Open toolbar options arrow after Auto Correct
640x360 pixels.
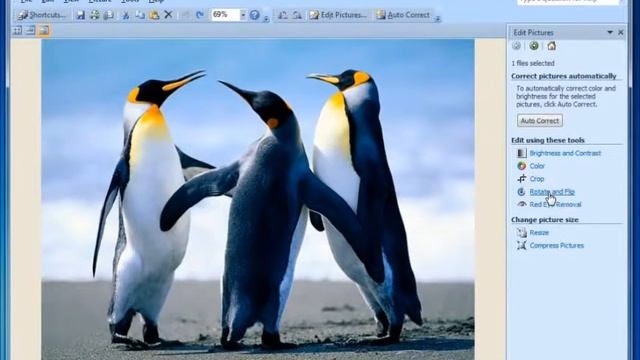437,18
